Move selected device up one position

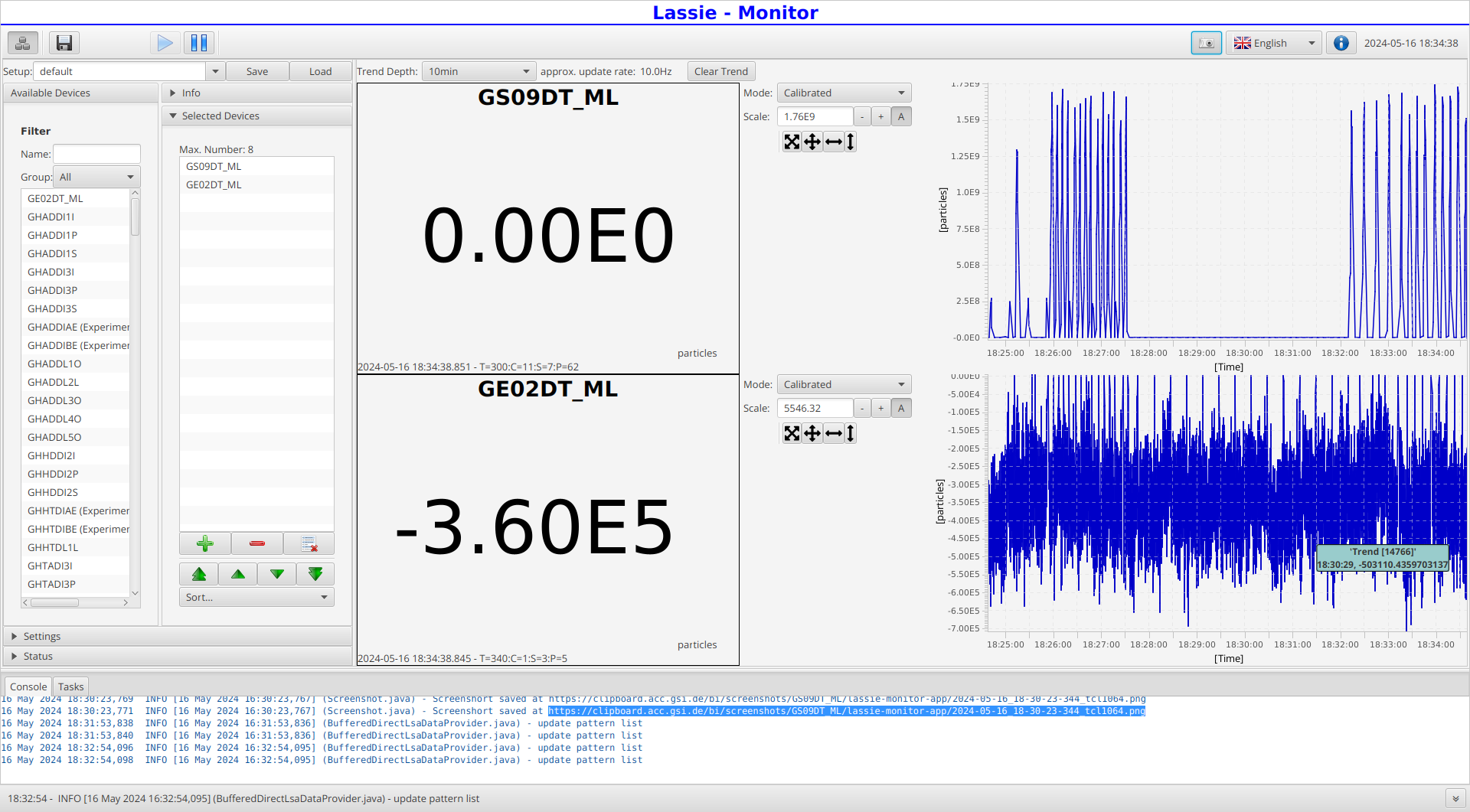point(238,574)
